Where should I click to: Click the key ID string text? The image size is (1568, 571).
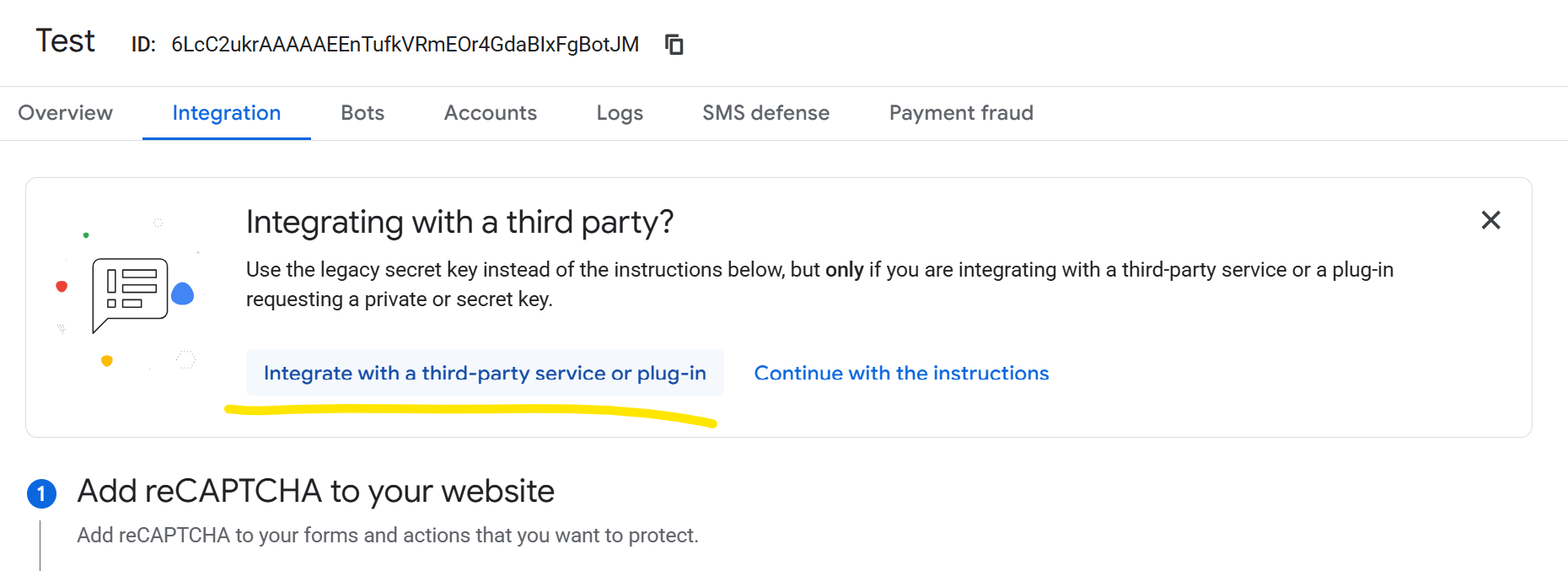coord(405,45)
